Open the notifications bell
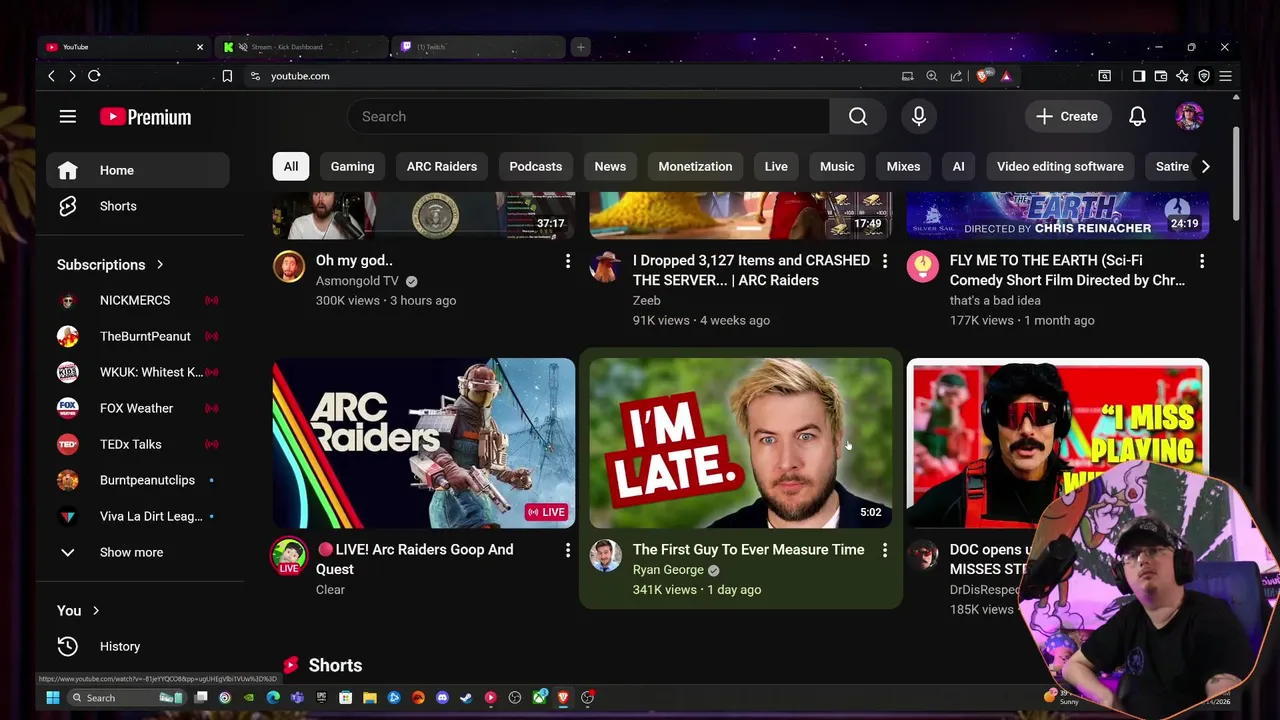 [1137, 117]
